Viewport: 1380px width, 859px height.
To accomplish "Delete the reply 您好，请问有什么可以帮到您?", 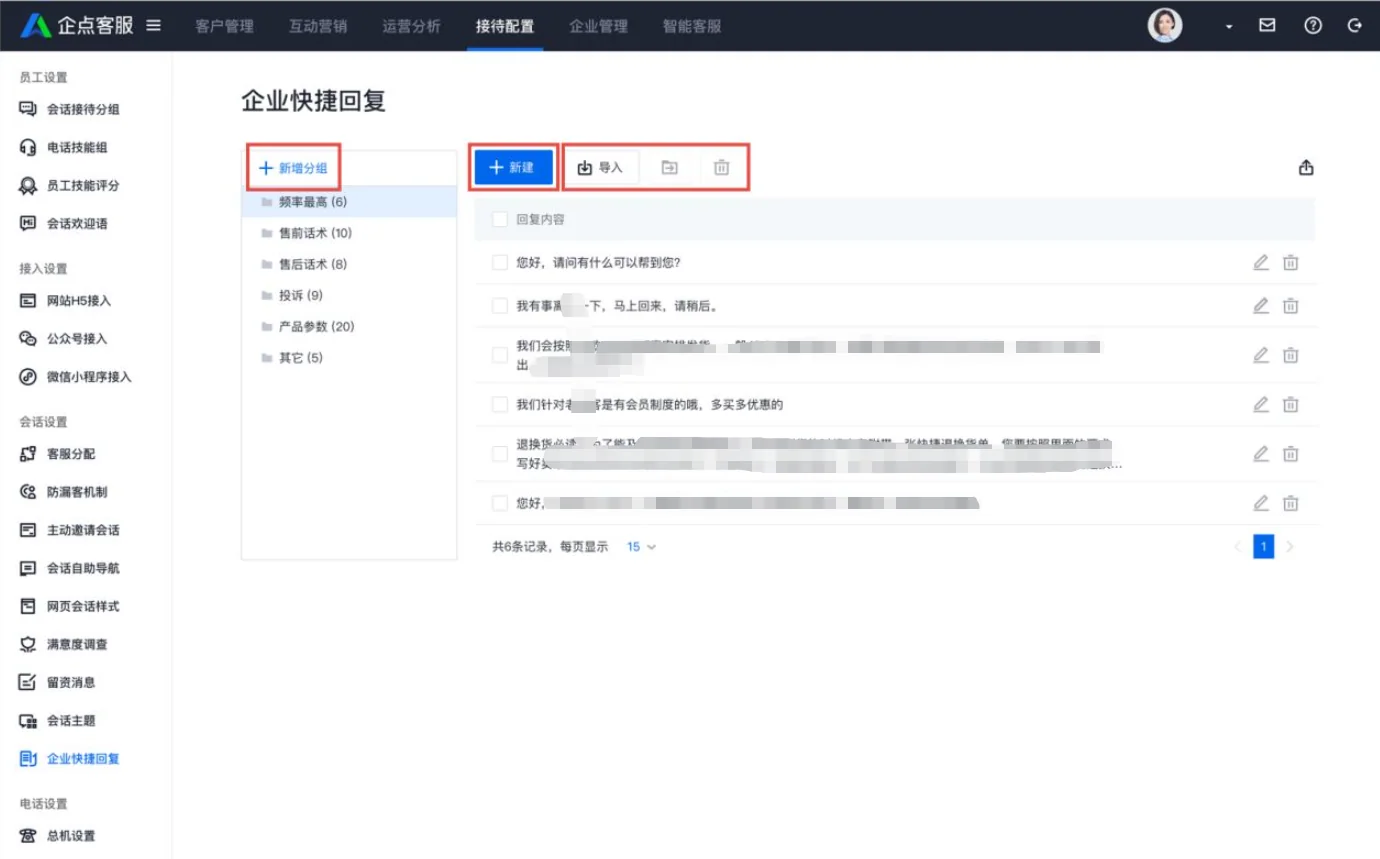I will [1291, 263].
